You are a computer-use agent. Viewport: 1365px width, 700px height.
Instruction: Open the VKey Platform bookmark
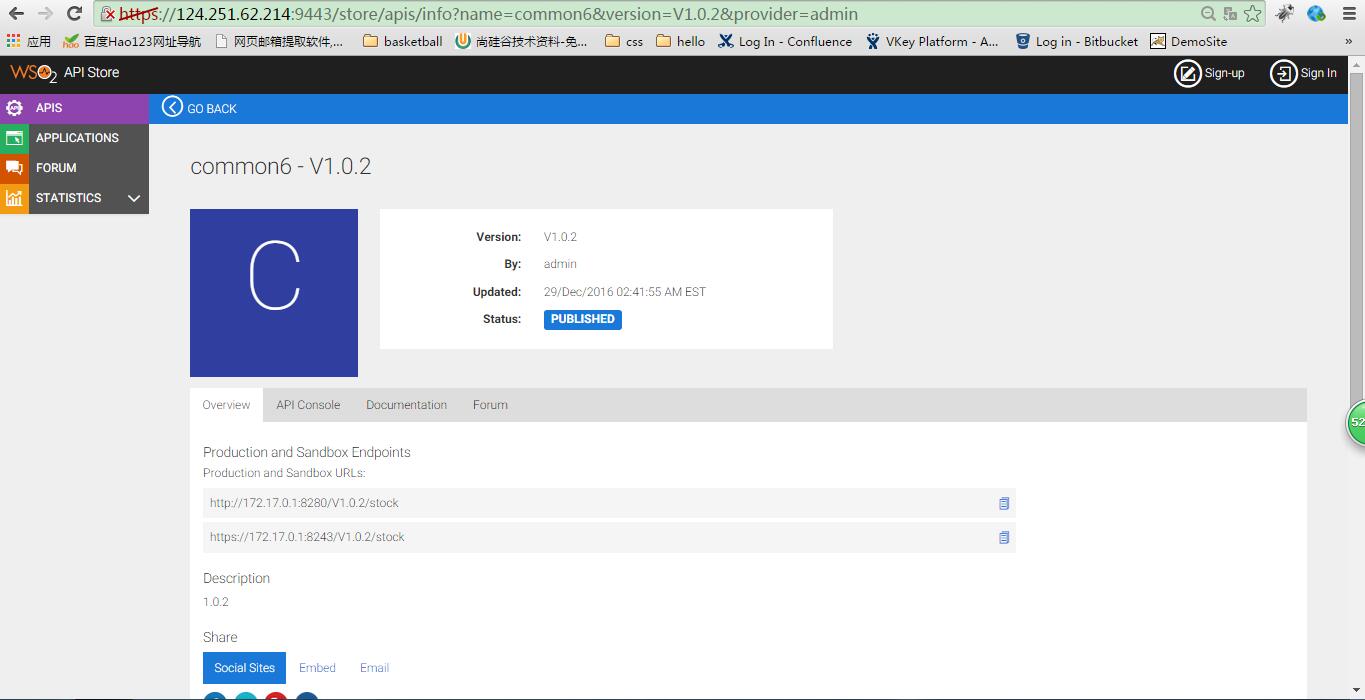click(x=932, y=41)
